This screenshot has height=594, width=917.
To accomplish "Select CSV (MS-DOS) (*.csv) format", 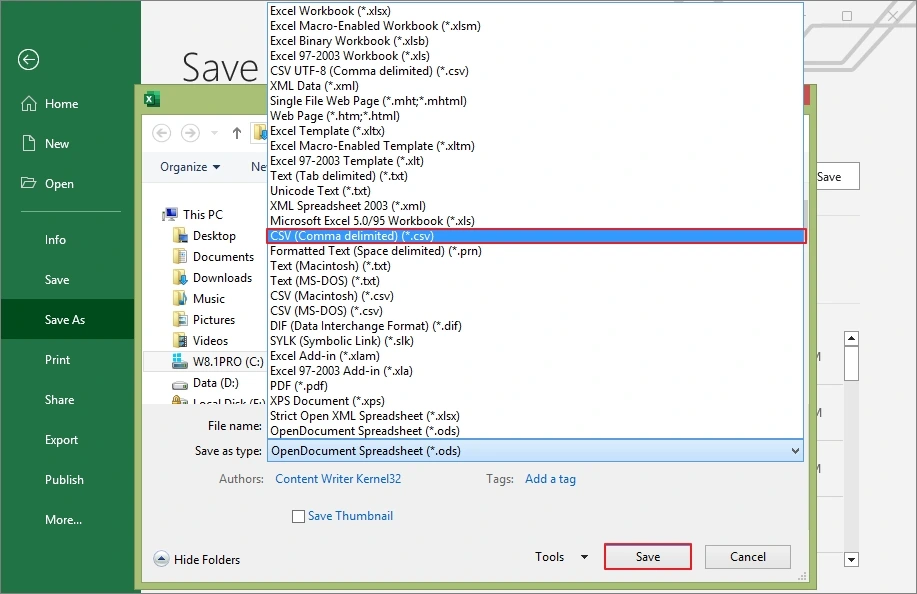I will click(x=535, y=311).
